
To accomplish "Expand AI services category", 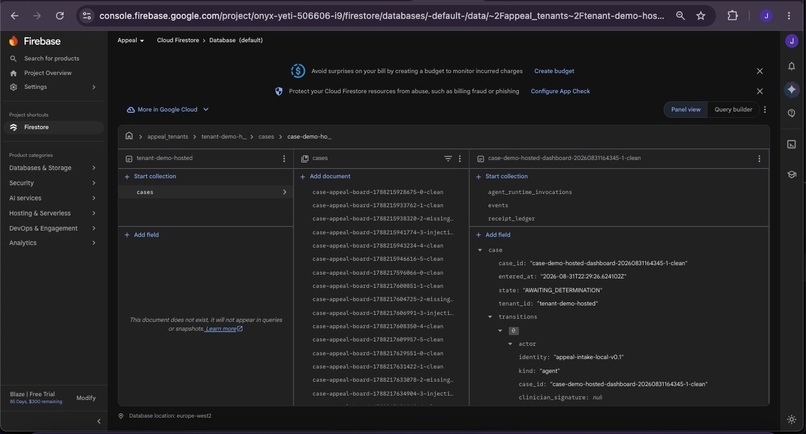I will [52, 198].
